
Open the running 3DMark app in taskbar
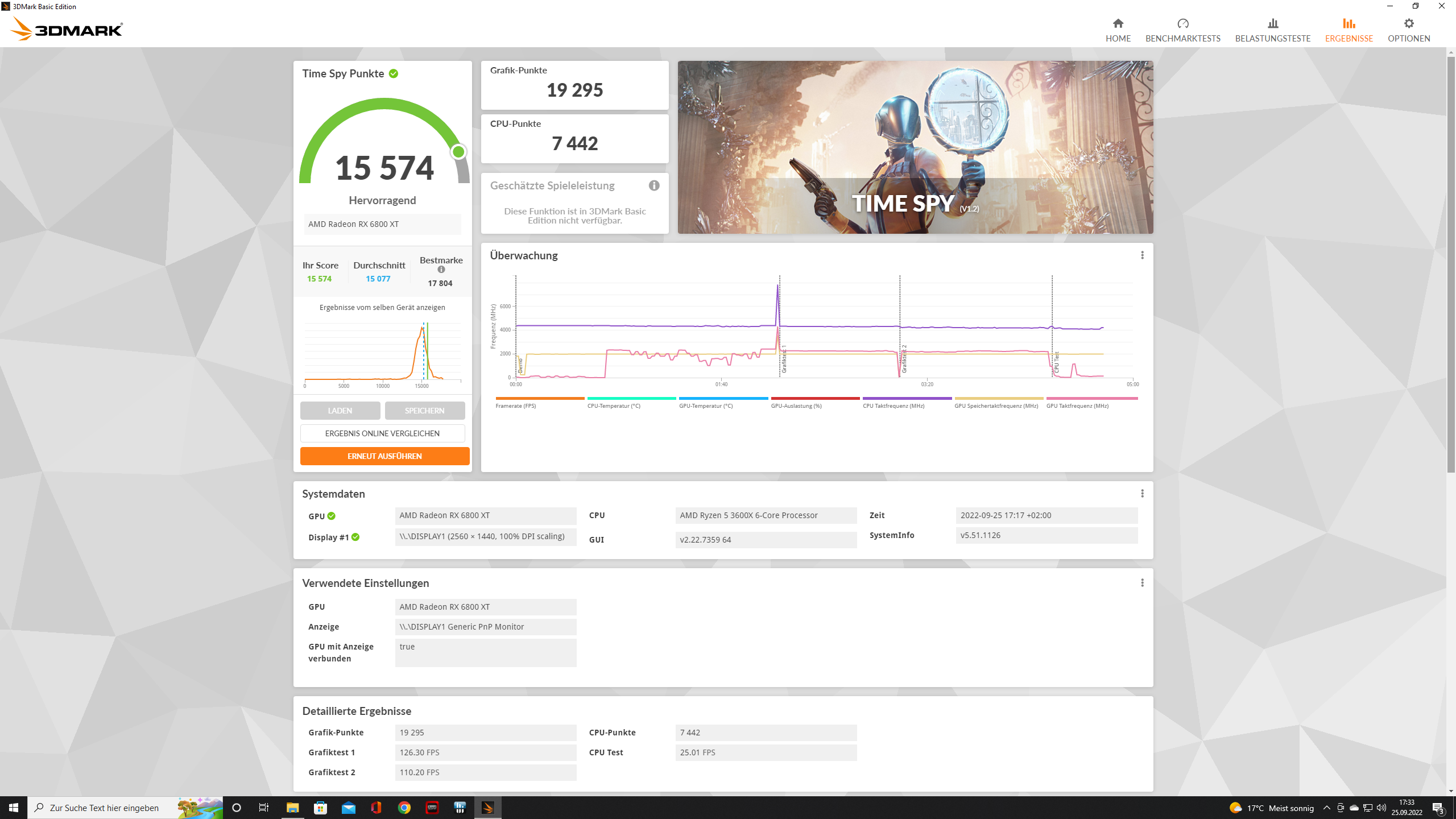pyautogui.click(x=488, y=807)
